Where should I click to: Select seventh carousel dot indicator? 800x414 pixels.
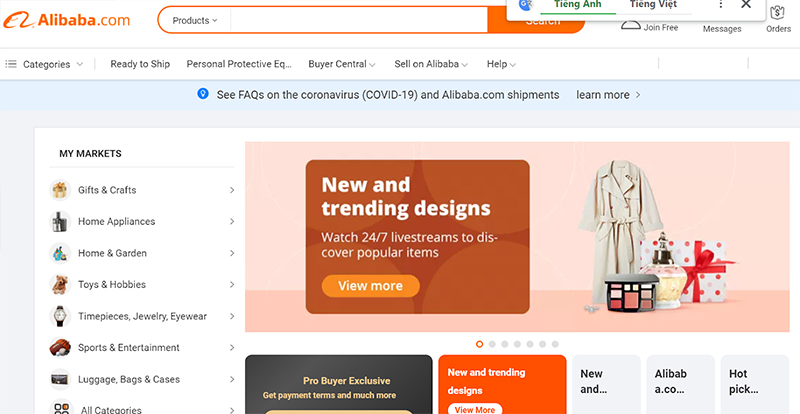coord(555,344)
